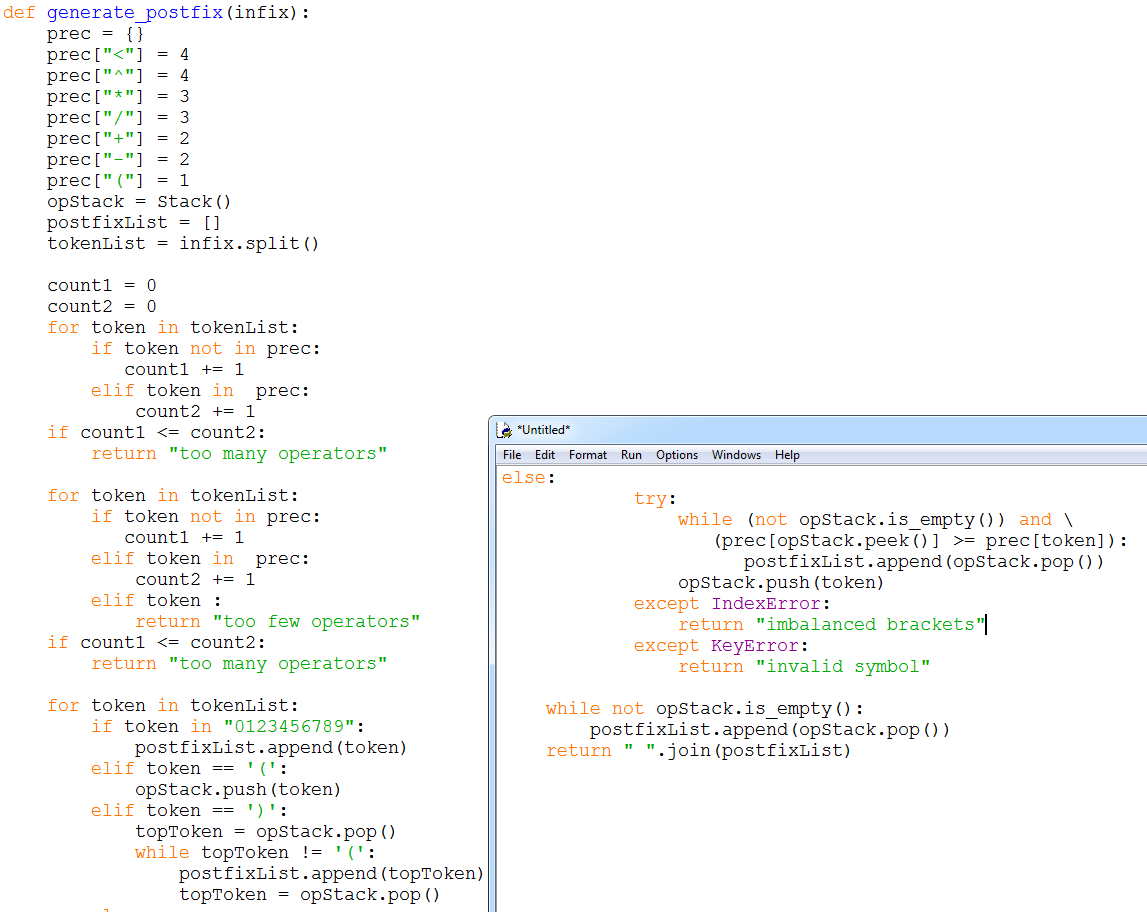Viewport: 1147px width, 912px height.
Task: Open the Options menu
Action: pyautogui.click(x=676, y=454)
